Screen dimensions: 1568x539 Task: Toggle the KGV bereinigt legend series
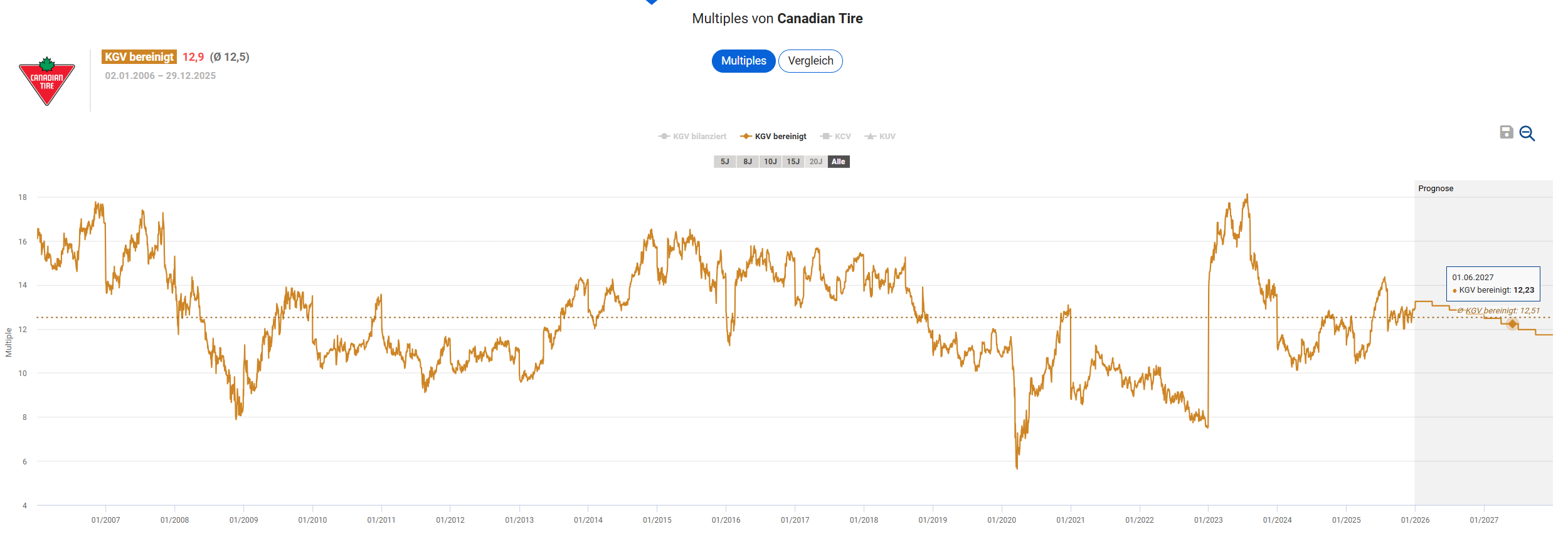tap(774, 137)
